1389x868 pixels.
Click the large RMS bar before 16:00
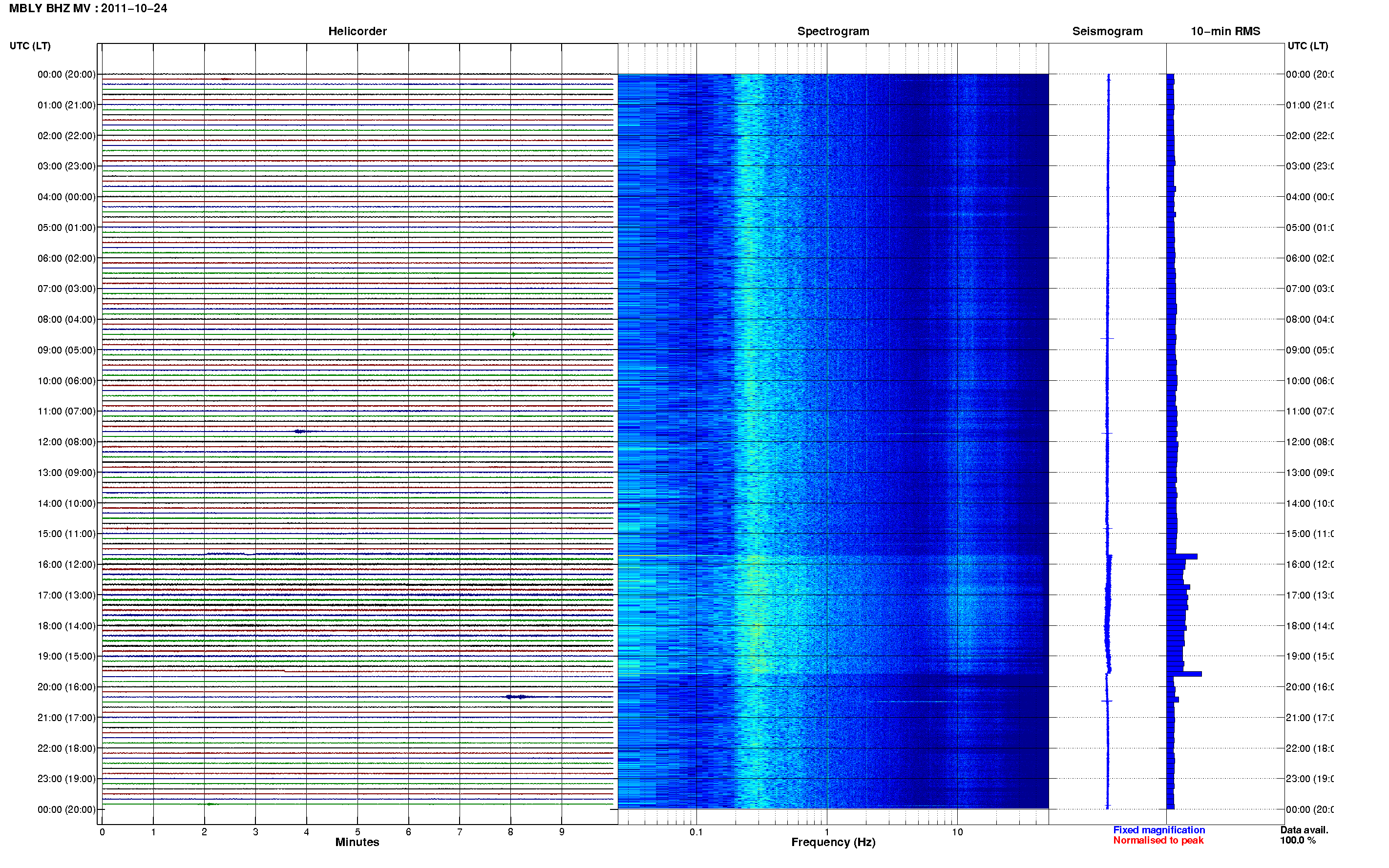[1182, 556]
